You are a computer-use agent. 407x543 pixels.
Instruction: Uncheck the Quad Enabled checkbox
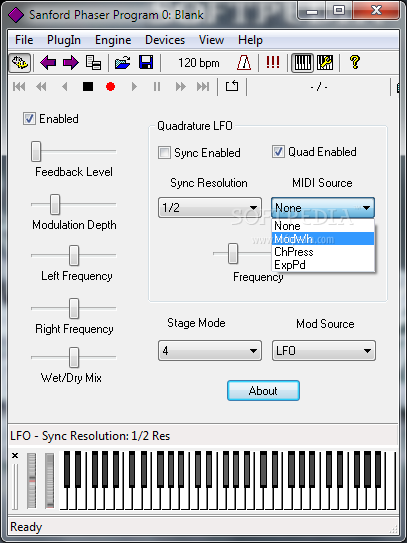[278, 152]
